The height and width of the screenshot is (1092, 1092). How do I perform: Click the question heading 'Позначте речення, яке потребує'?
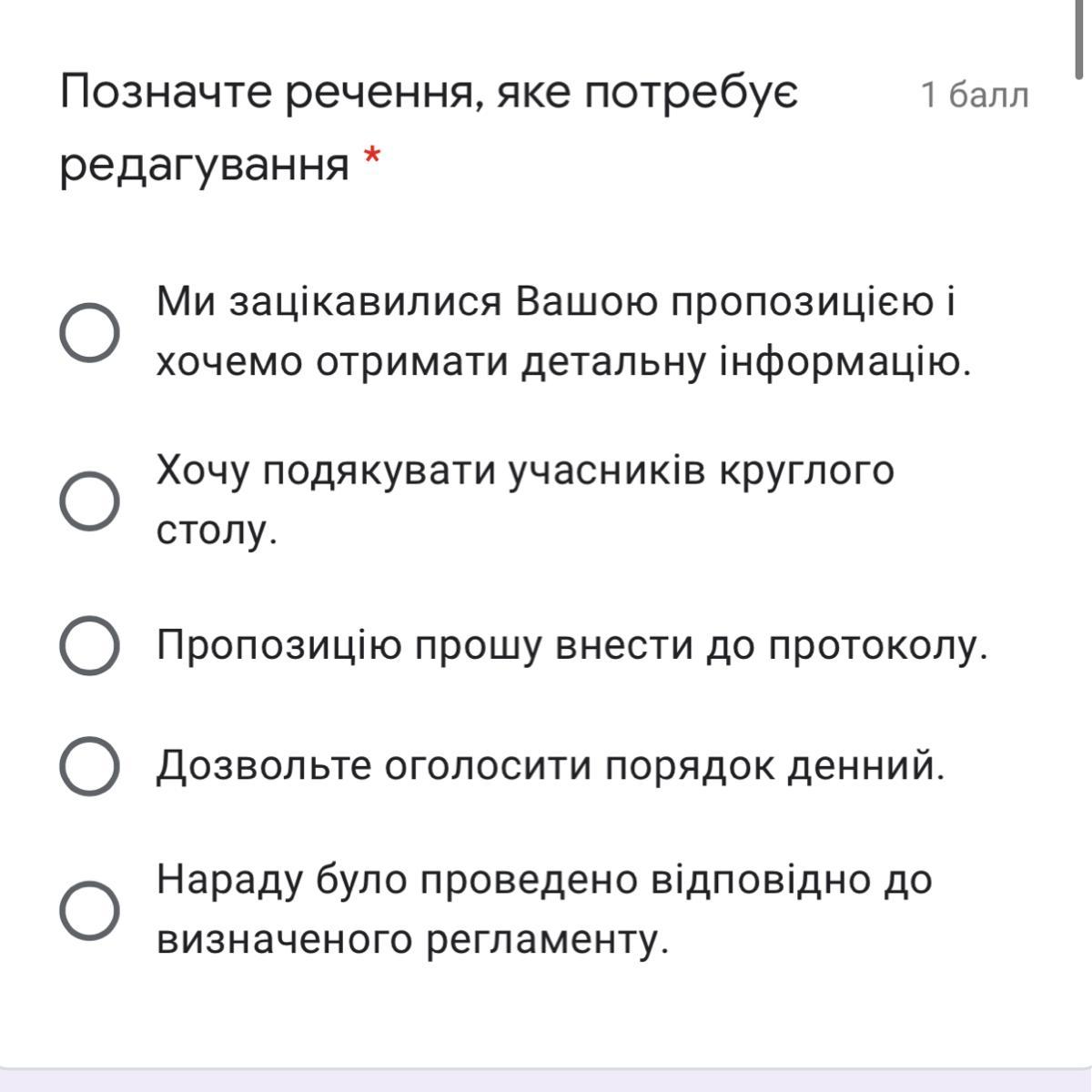429,93
